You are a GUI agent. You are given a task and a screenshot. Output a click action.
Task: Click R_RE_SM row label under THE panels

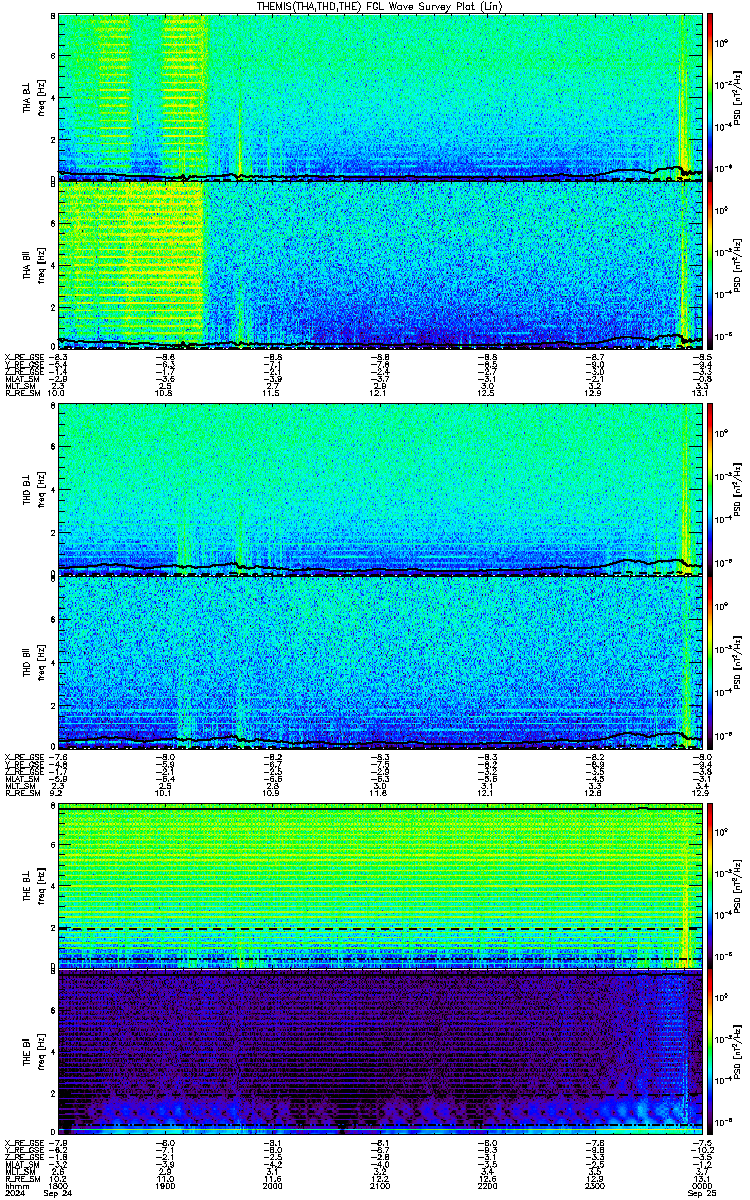23,1180
